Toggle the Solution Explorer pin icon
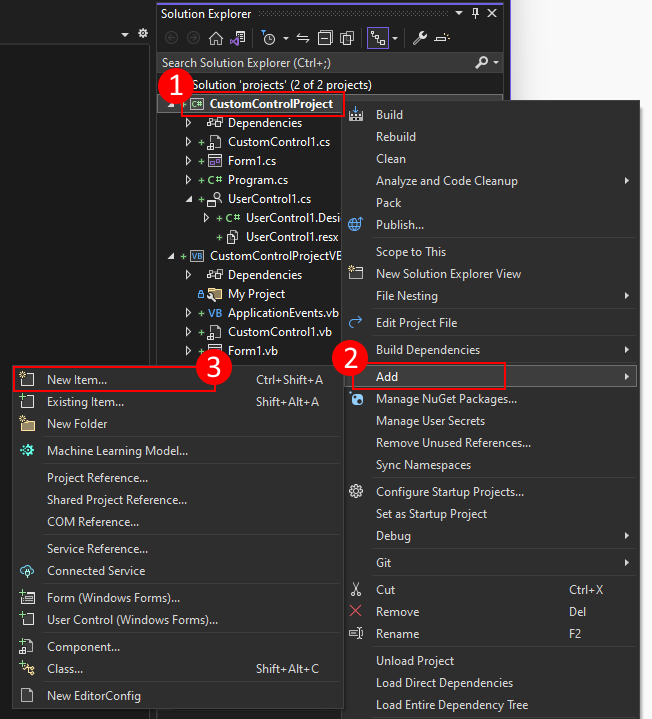The image size is (652, 719). (x=475, y=14)
